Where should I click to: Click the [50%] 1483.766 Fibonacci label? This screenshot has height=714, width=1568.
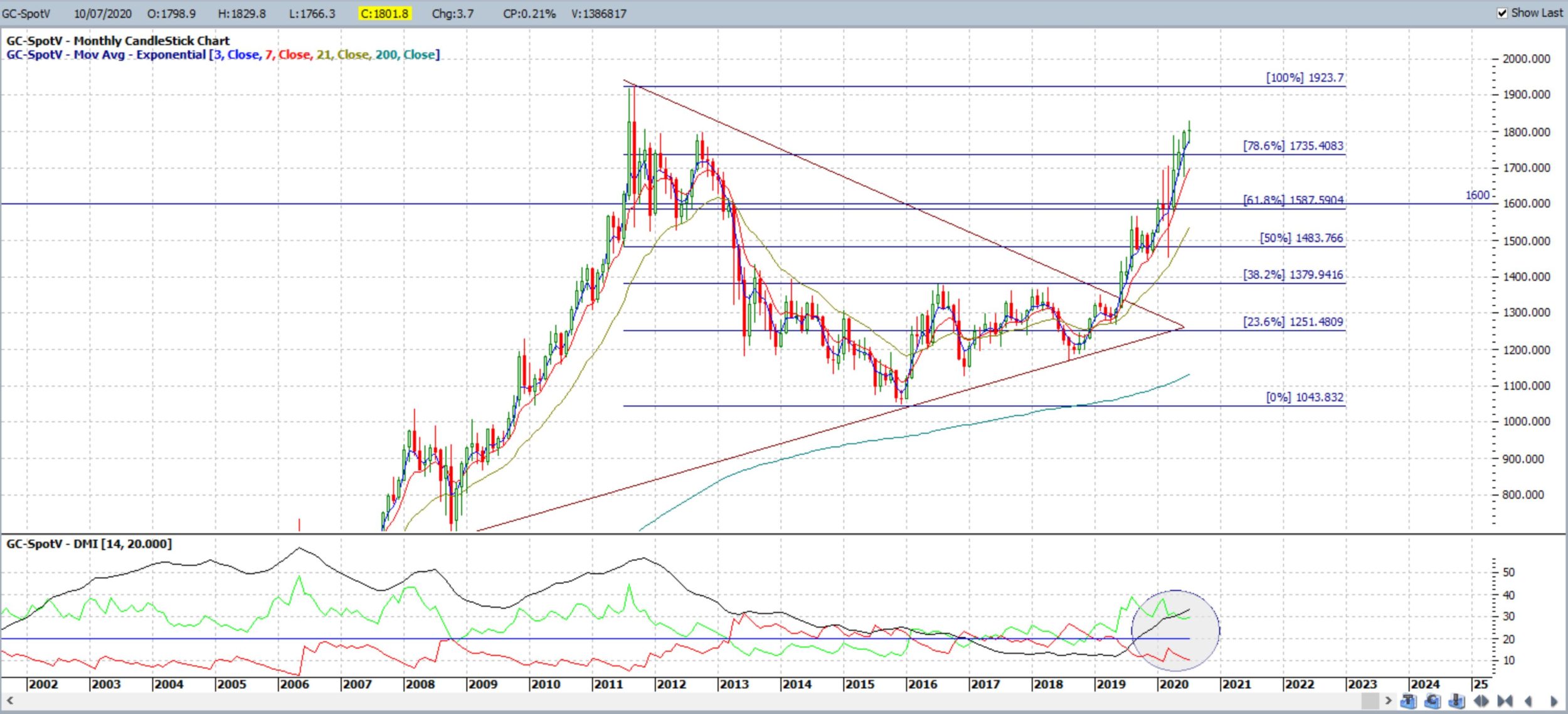point(1301,238)
